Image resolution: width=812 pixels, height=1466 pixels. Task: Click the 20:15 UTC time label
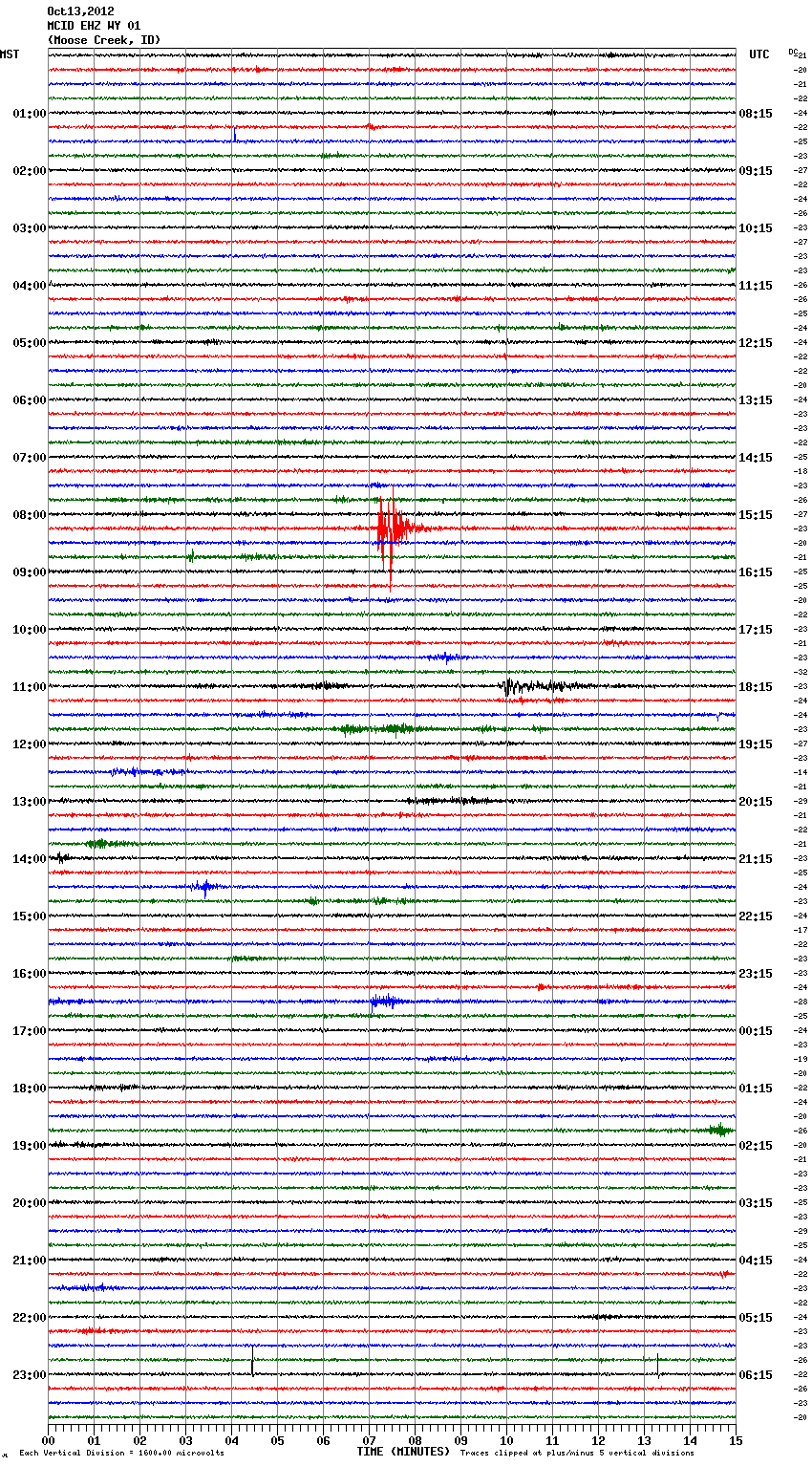756,802
